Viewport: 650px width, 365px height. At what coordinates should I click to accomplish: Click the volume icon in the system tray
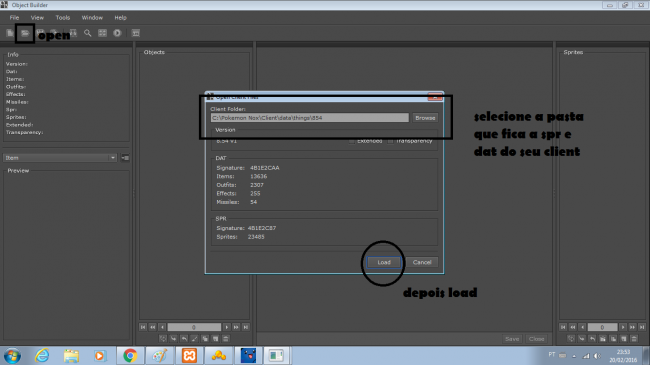(597, 356)
